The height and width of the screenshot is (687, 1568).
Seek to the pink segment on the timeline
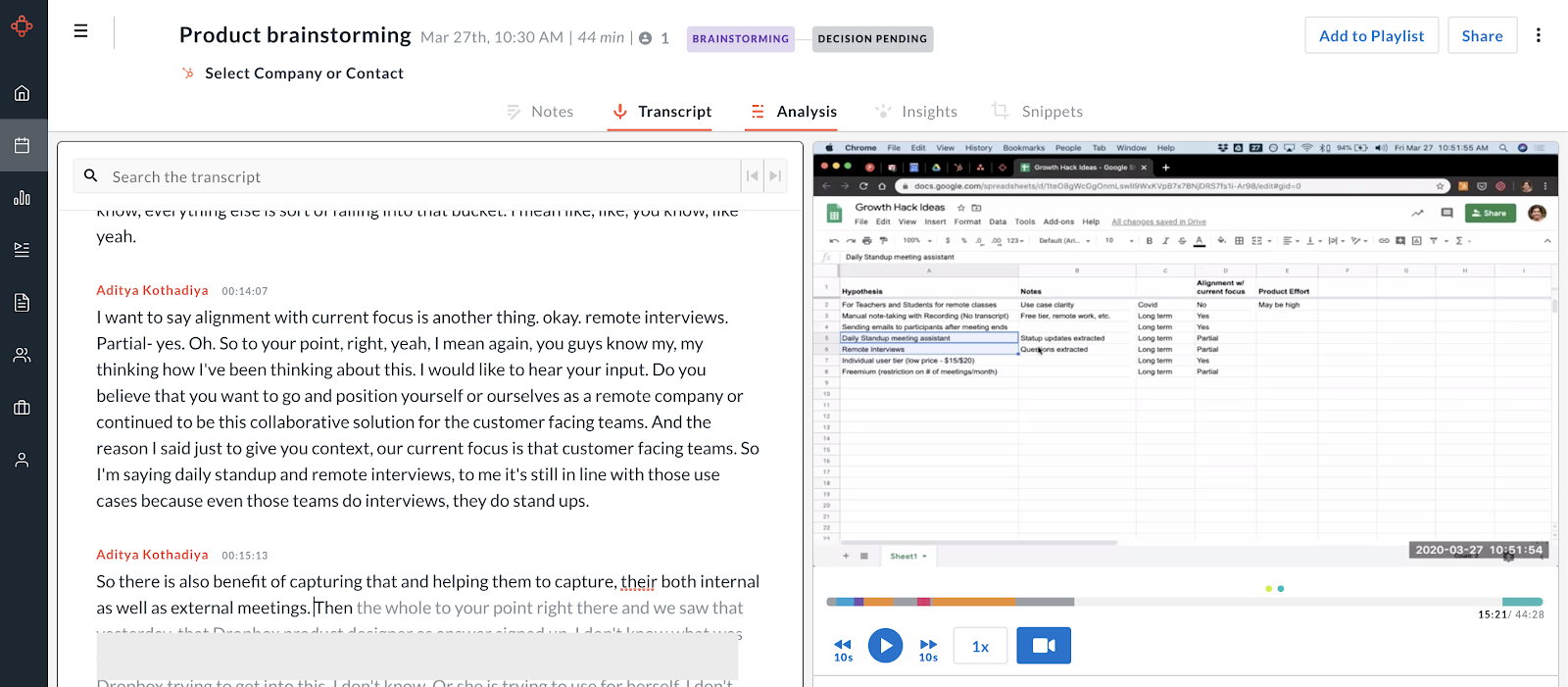pyautogui.click(x=922, y=602)
